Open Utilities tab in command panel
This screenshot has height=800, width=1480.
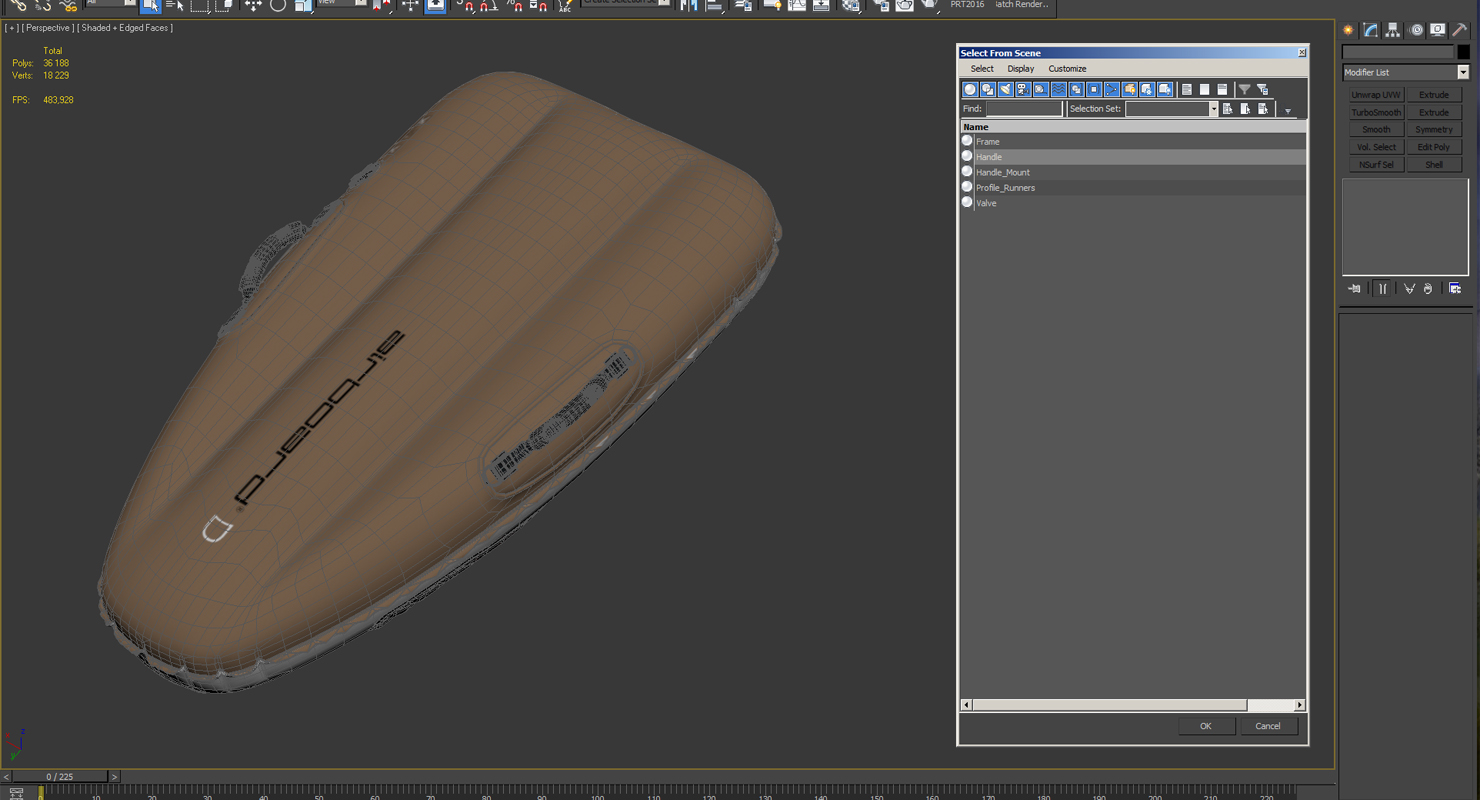click(x=1461, y=30)
